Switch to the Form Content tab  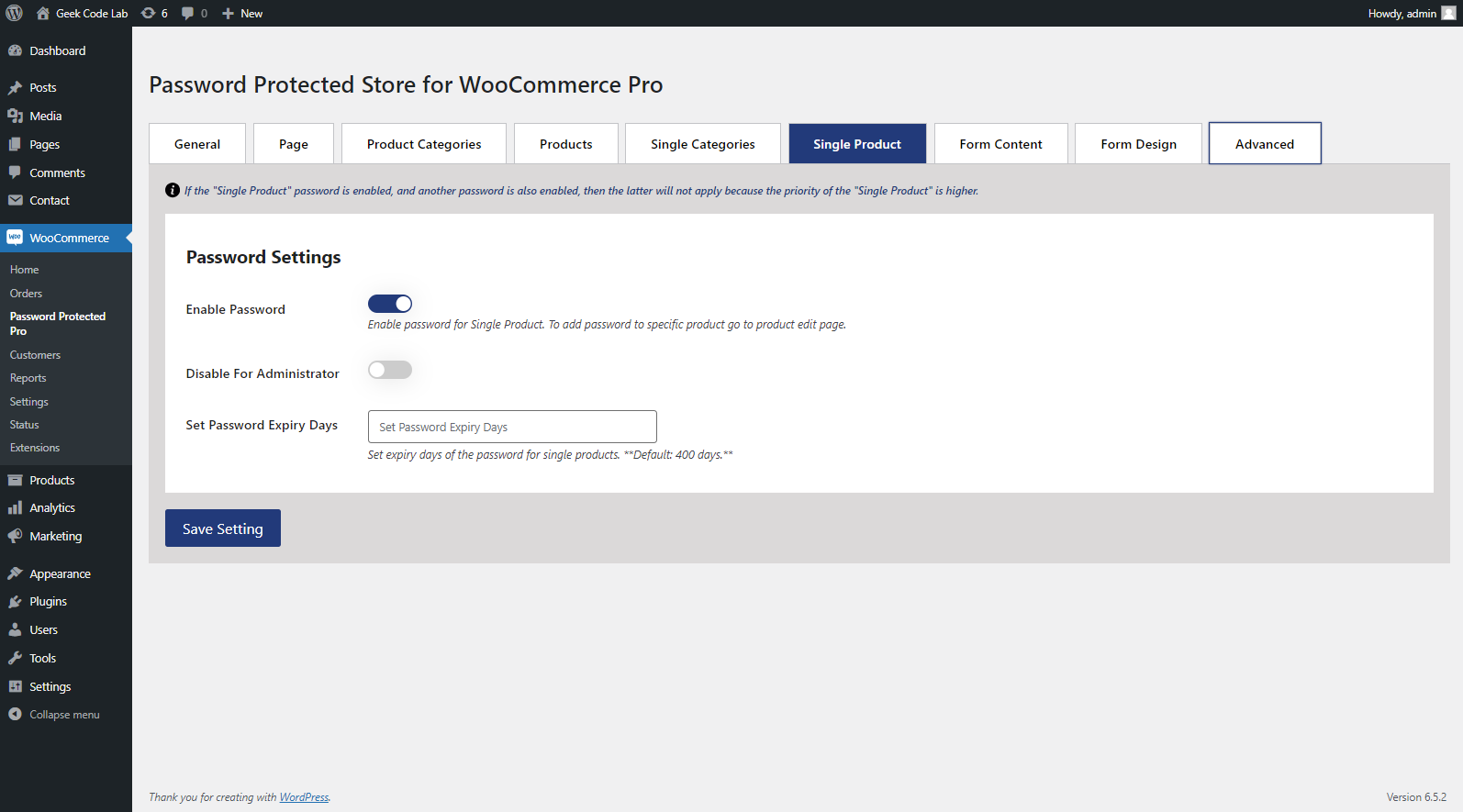click(1001, 144)
